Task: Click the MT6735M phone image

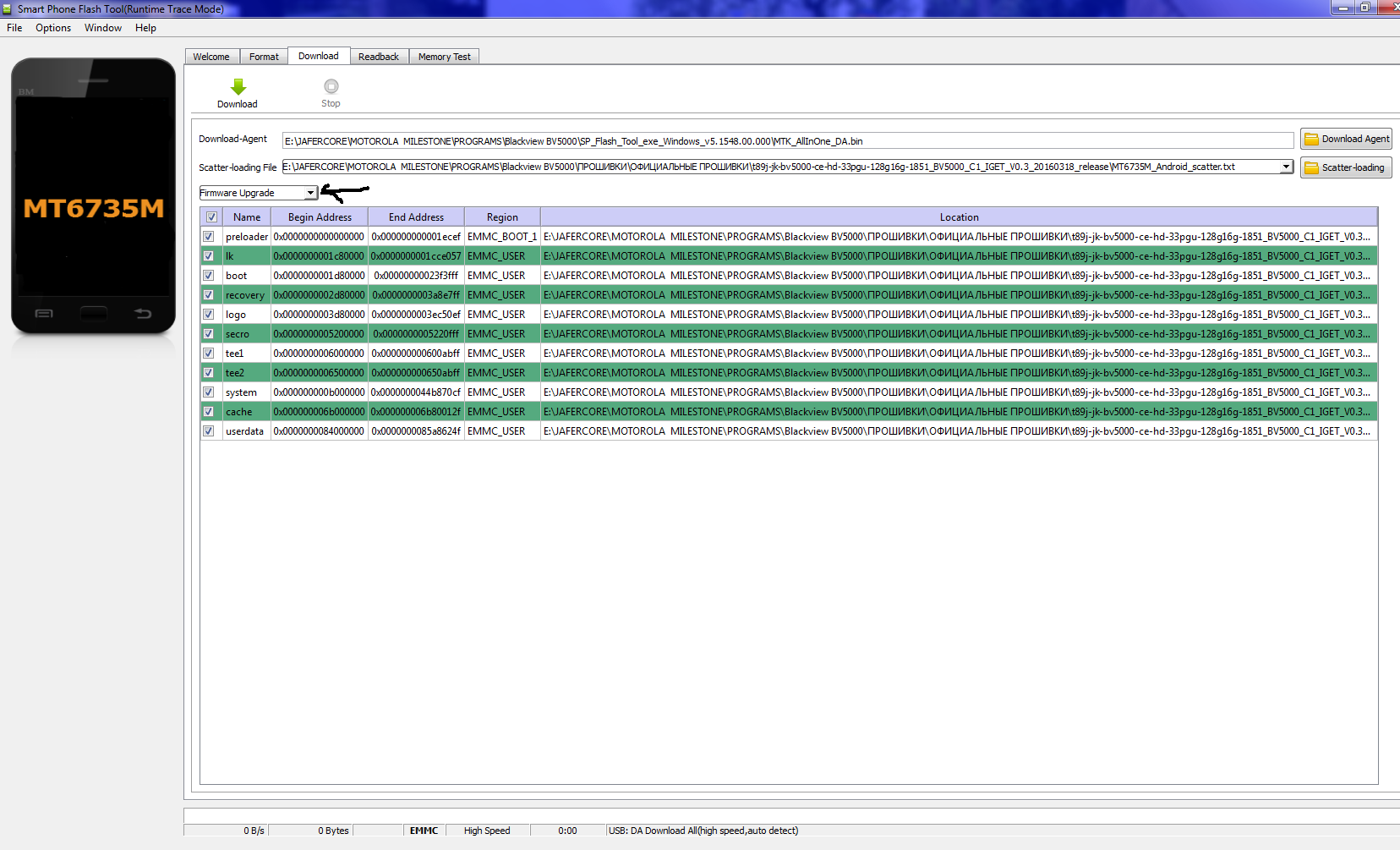Action: [x=93, y=196]
